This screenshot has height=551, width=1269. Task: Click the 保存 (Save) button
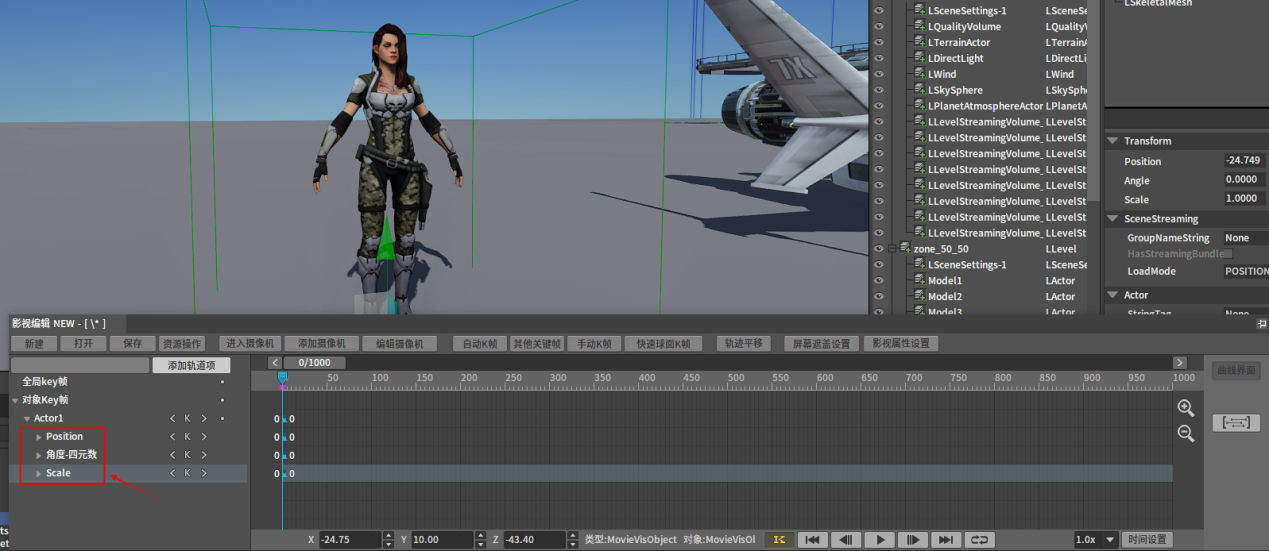tap(132, 343)
